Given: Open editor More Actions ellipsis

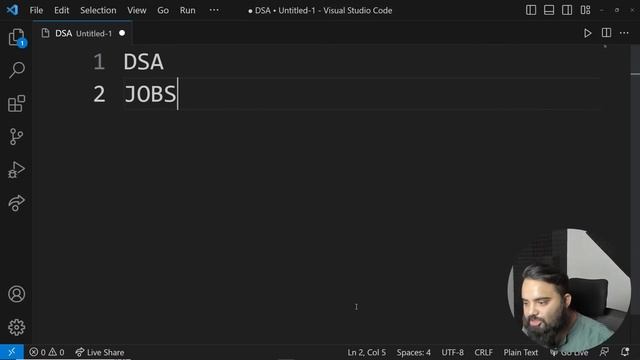Looking at the screenshot, I should coord(624,33).
